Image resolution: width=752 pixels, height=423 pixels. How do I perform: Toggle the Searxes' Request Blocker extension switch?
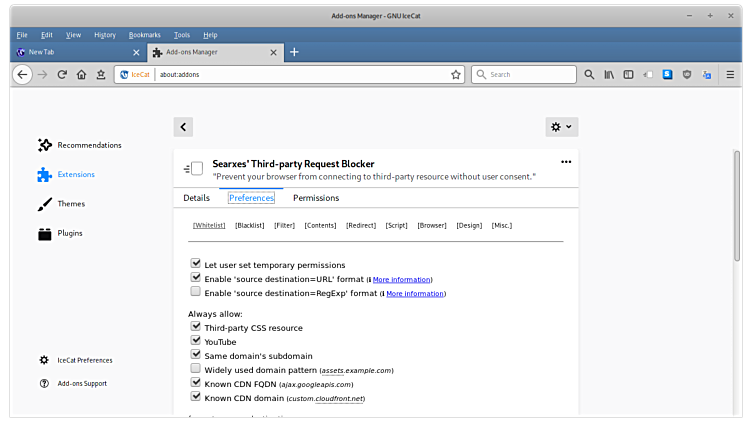(194, 168)
